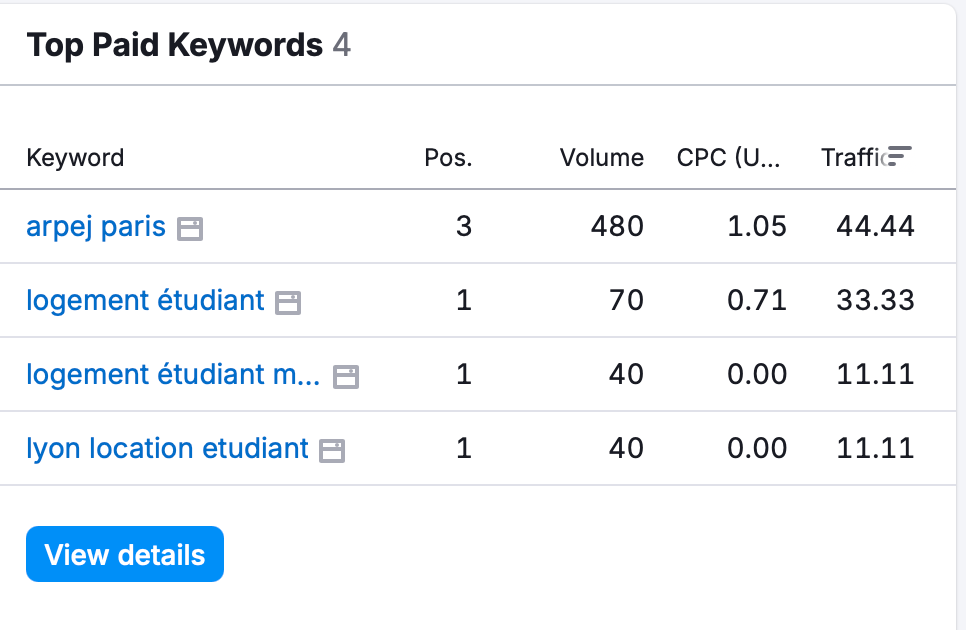Open the "logement étudiant" keyword link
The image size is (966, 630).
click(x=146, y=300)
